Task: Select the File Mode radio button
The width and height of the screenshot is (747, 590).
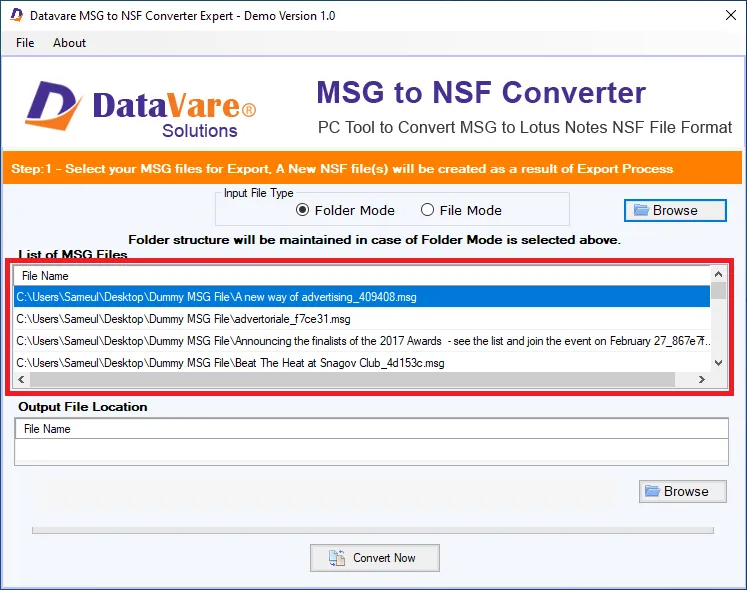Action: [x=461, y=210]
